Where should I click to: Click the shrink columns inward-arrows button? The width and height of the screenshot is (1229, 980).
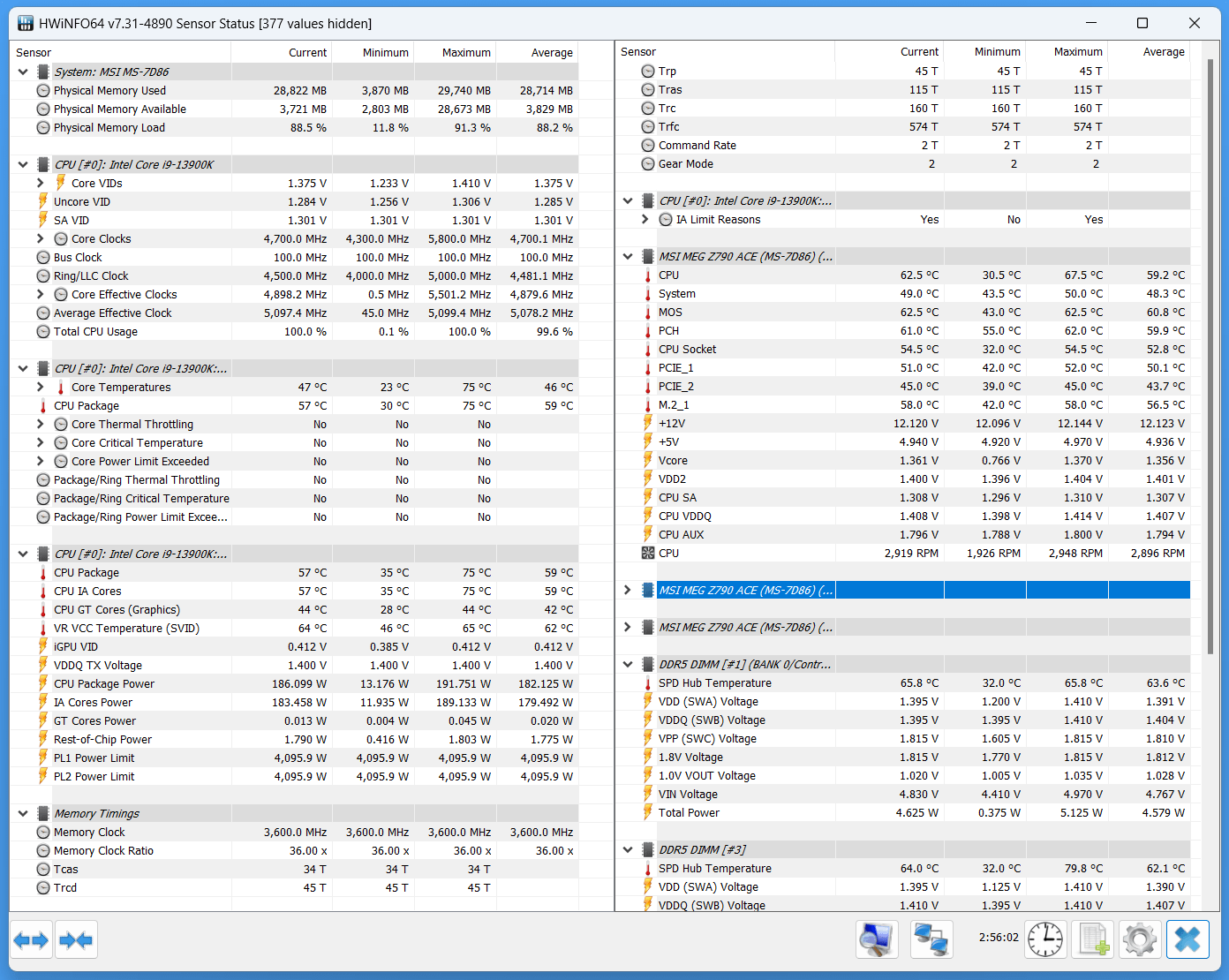coord(76,939)
